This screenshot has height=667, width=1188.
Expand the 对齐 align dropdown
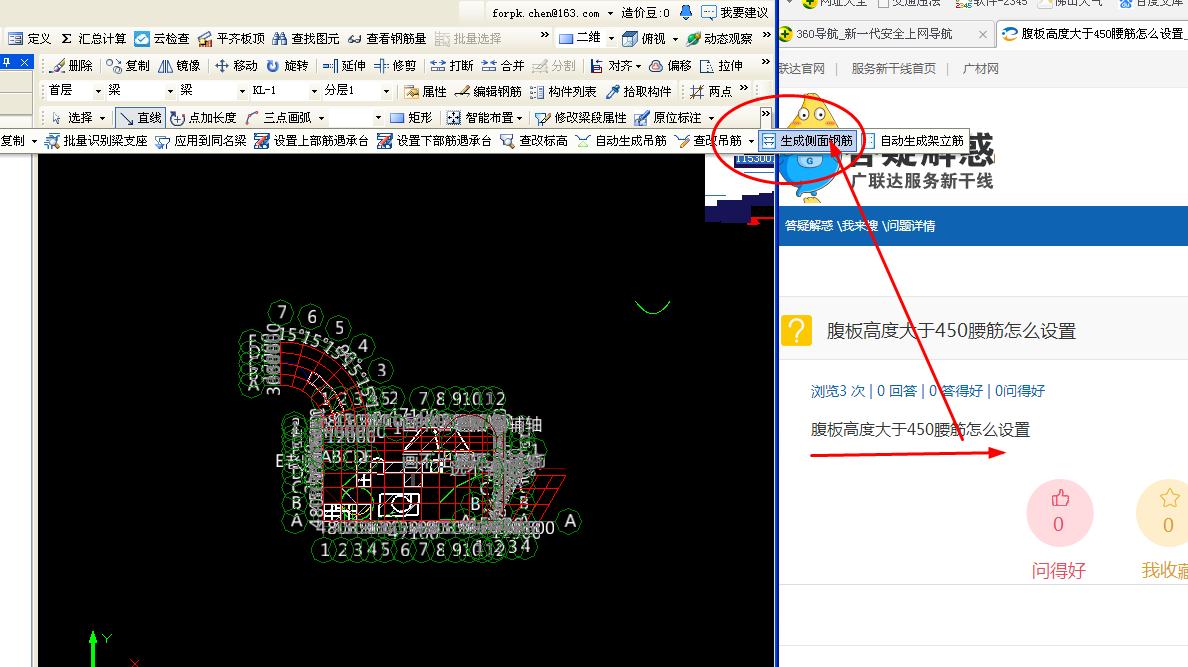point(638,66)
